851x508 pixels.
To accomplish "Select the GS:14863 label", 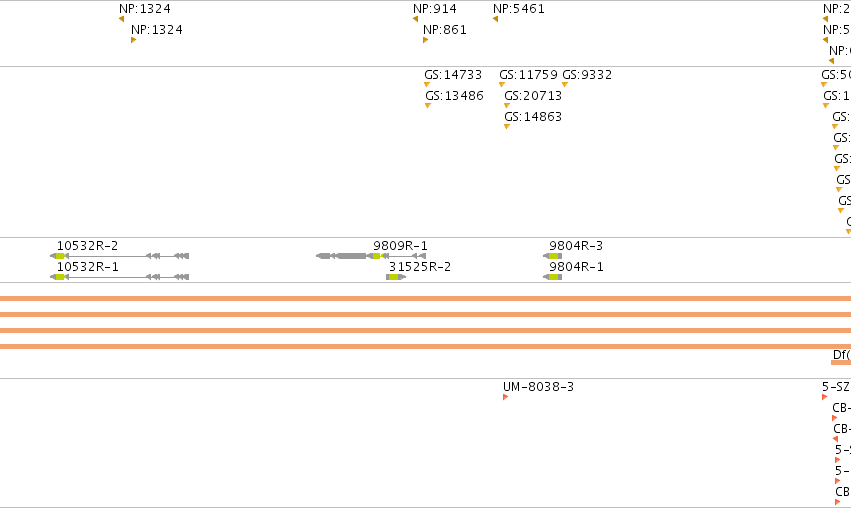I will 533,117.
